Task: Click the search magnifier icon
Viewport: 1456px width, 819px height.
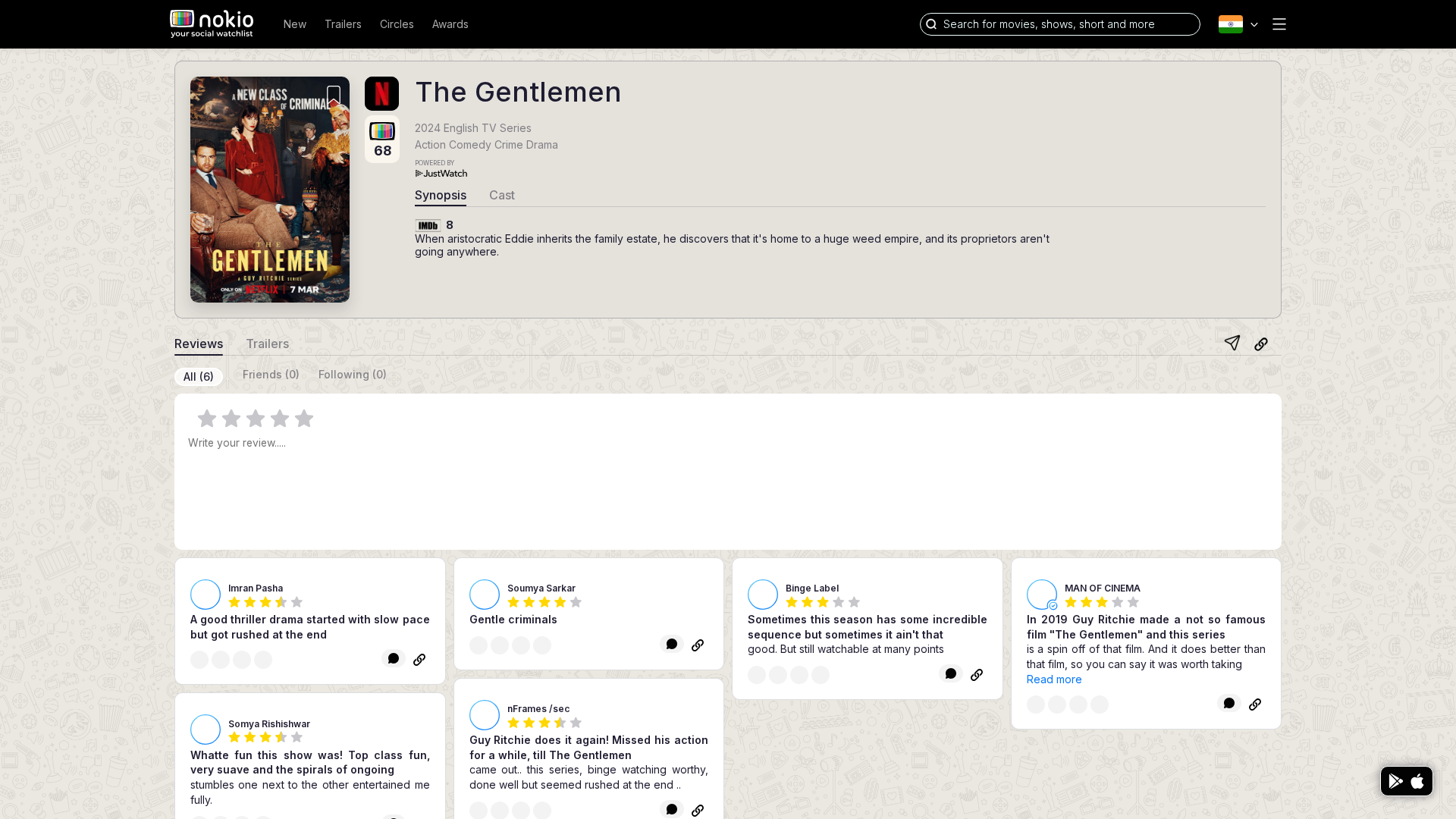Action: pyautogui.click(x=932, y=24)
